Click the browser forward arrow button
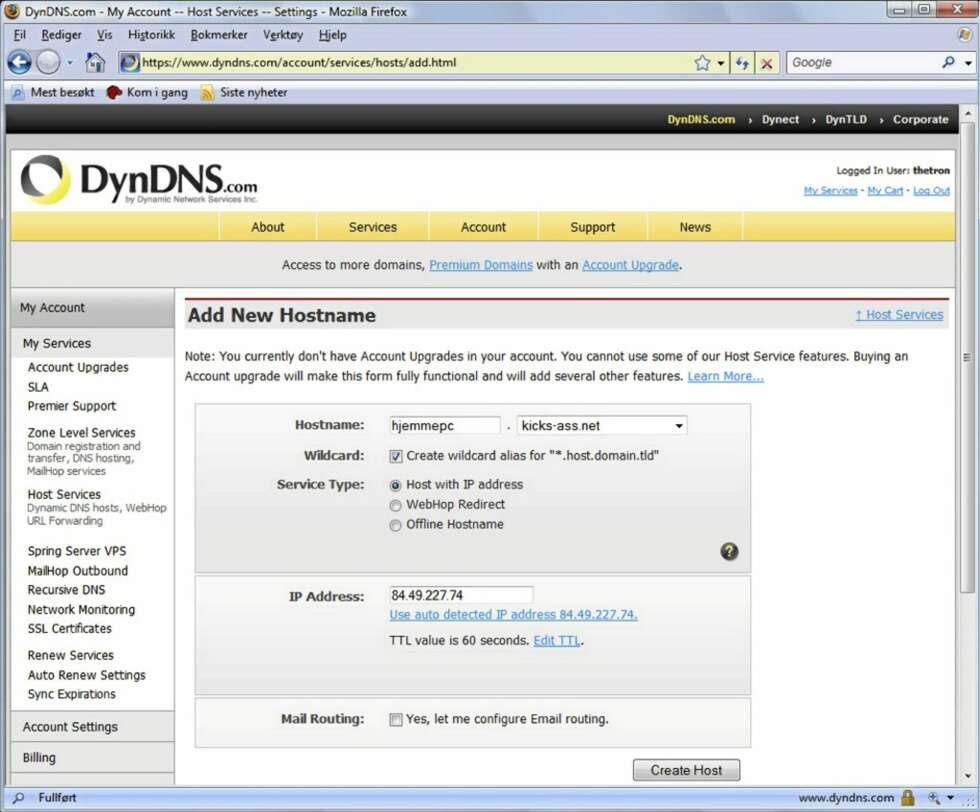 pos(48,63)
